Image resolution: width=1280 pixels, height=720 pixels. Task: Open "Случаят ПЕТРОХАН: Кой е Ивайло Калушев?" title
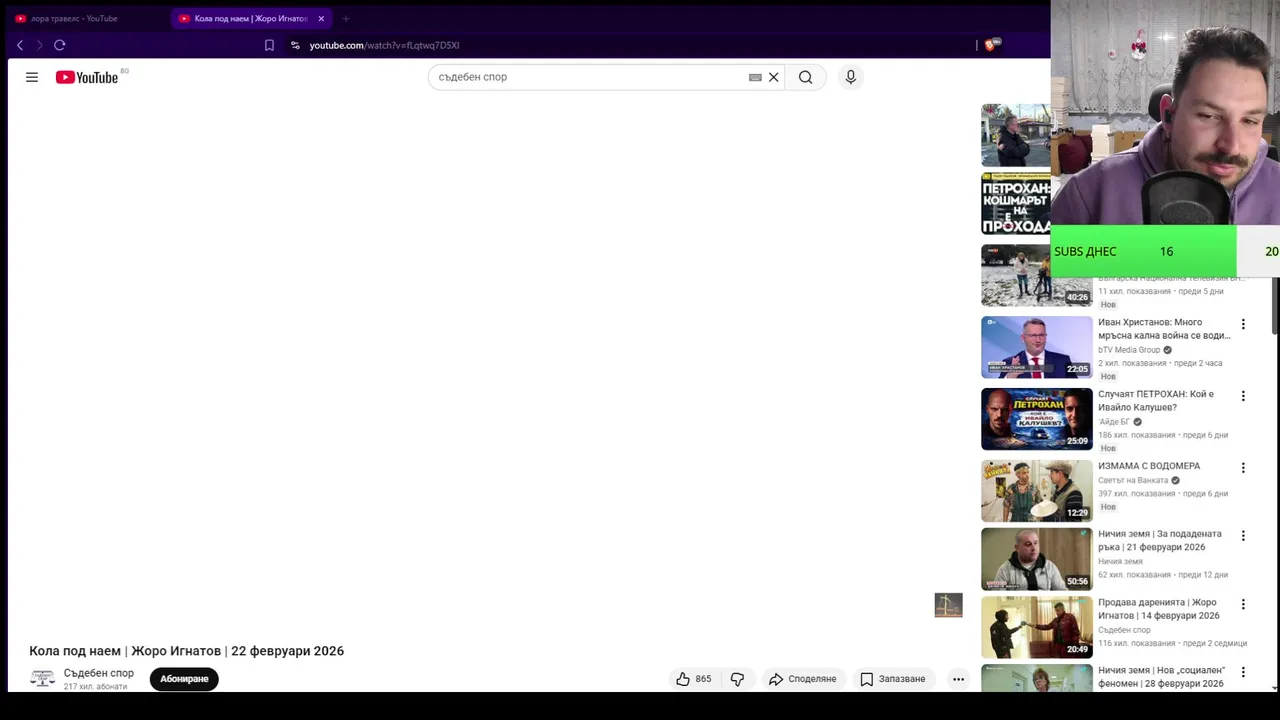pos(1156,400)
